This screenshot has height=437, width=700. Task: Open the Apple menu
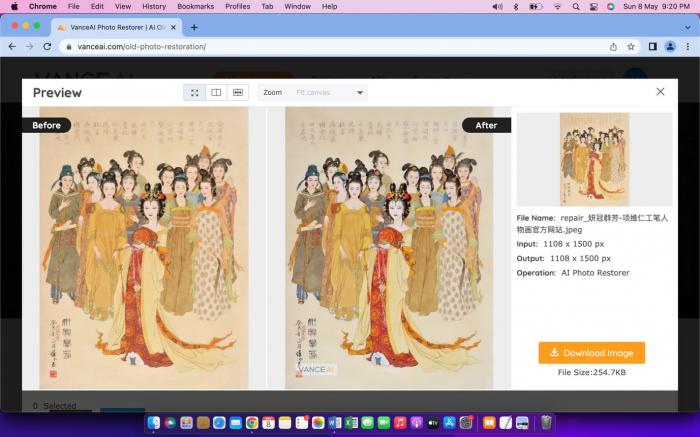(x=14, y=6)
